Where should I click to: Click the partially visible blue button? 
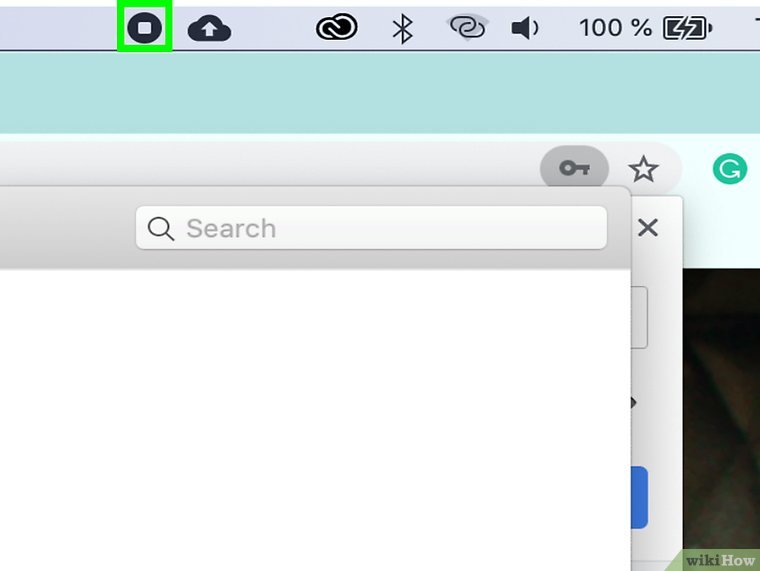tap(640, 497)
